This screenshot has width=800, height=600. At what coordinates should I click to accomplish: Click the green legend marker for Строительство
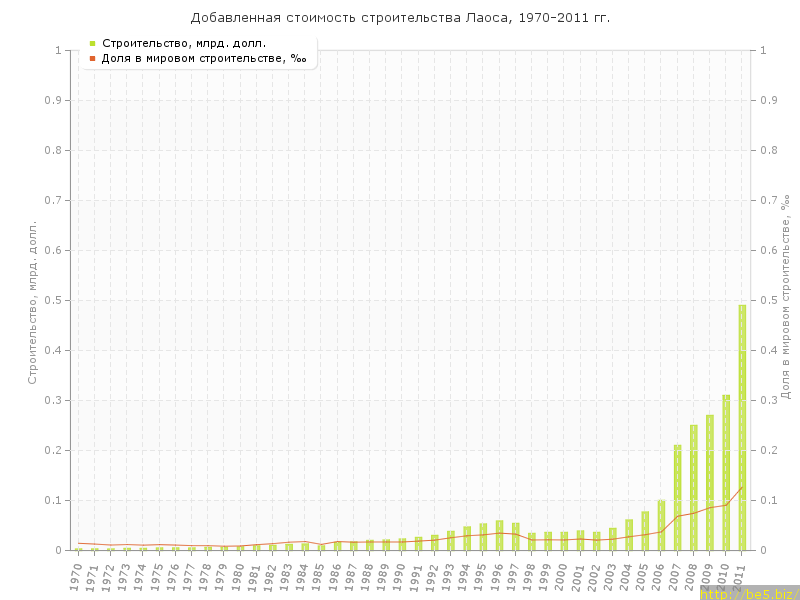coord(92,43)
